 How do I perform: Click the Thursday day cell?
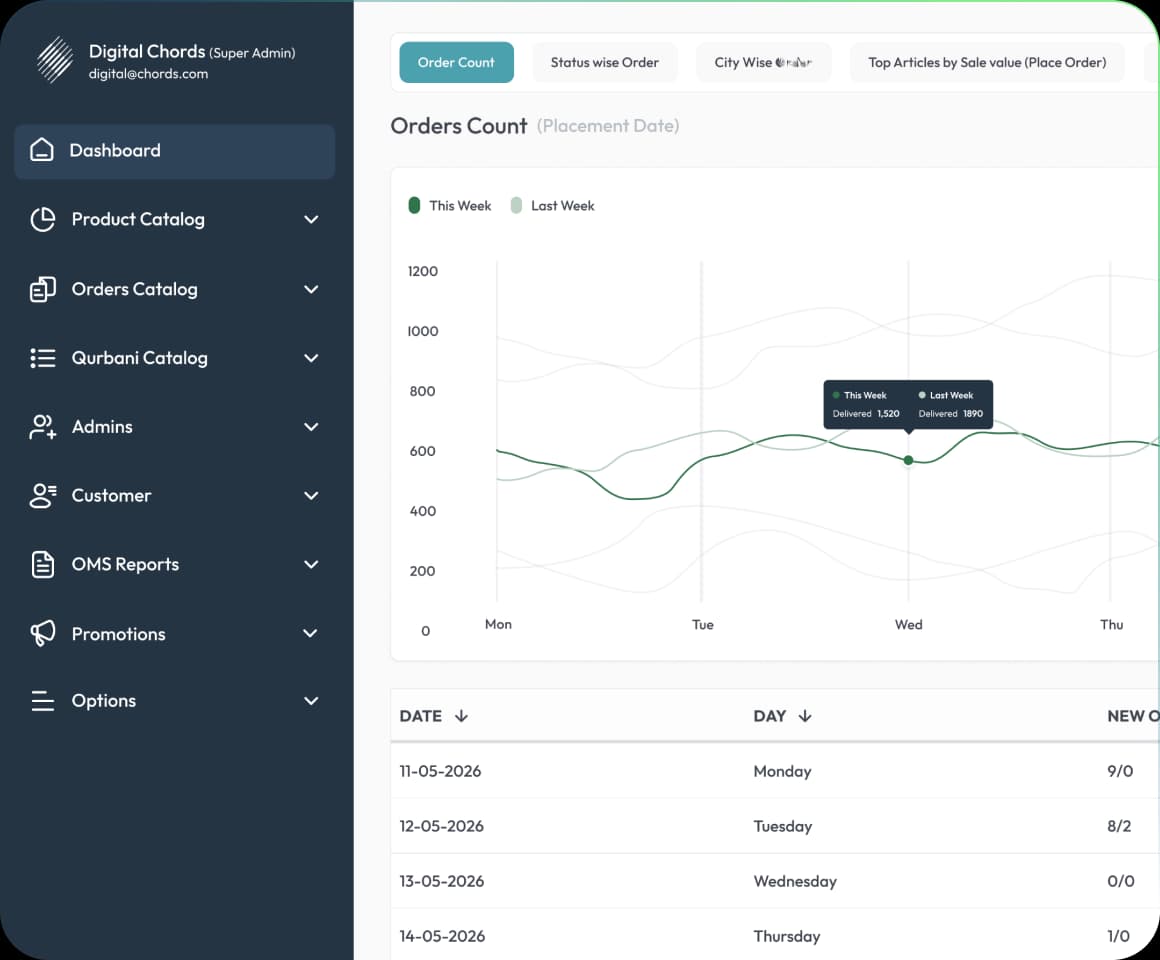(x=786, y=936)
